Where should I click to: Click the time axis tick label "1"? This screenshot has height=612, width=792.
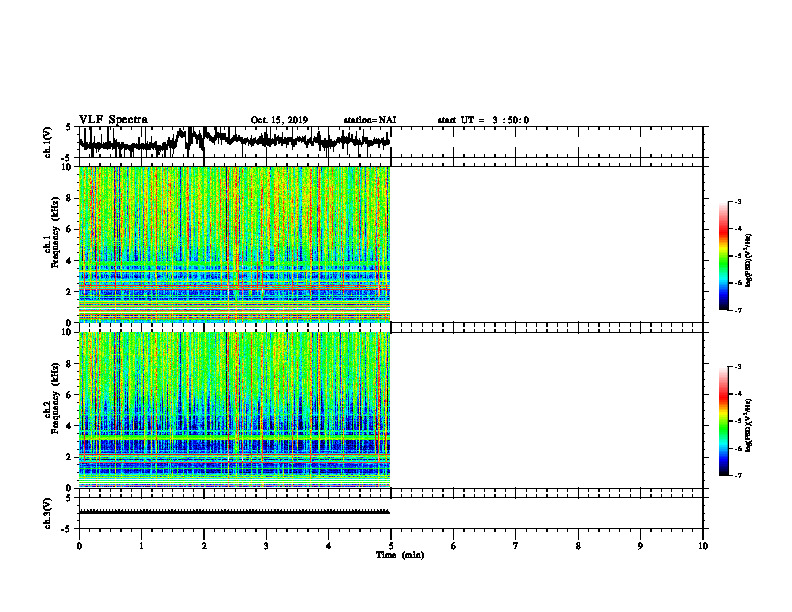click(141, 546)
